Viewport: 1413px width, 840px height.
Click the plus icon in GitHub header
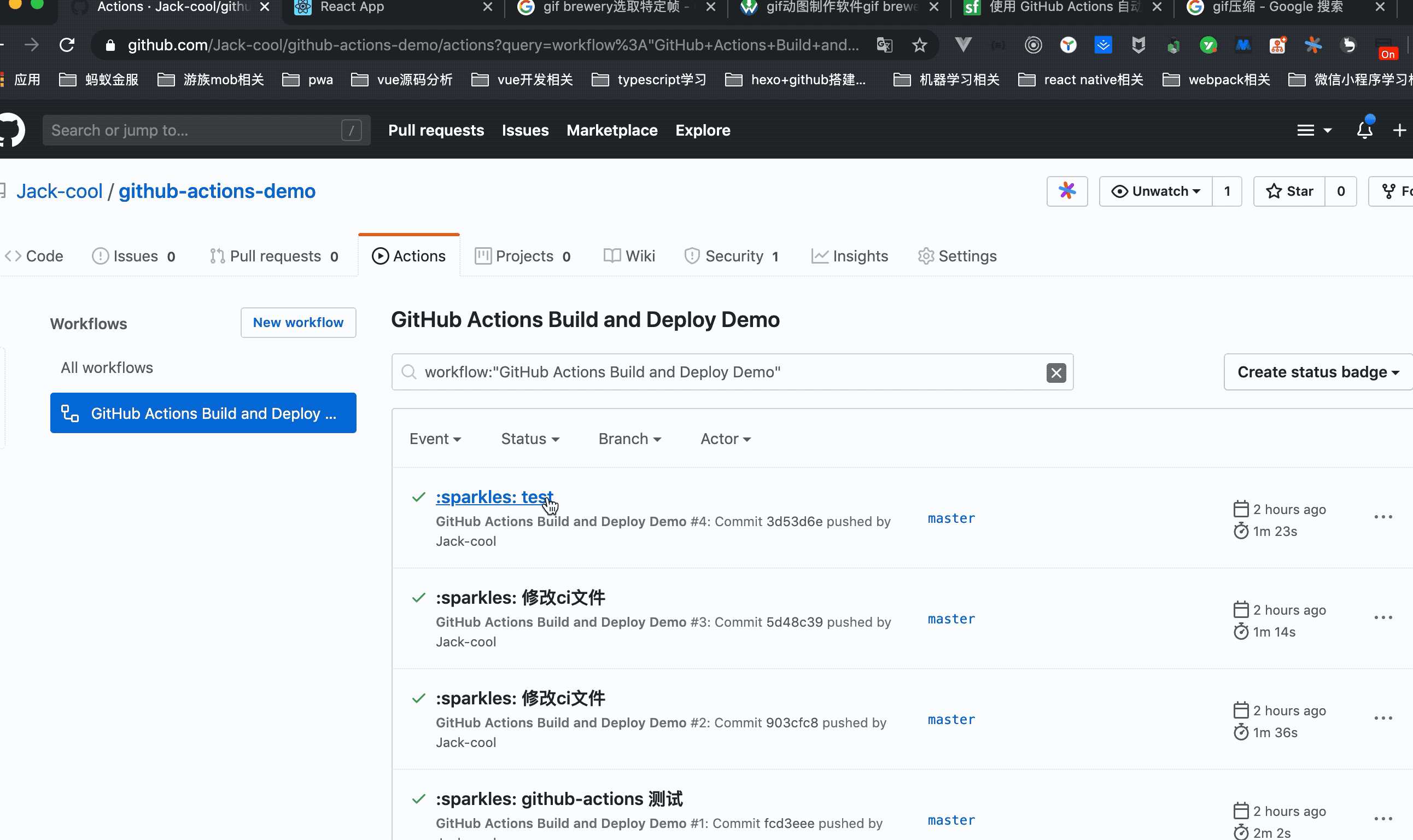1399,130
